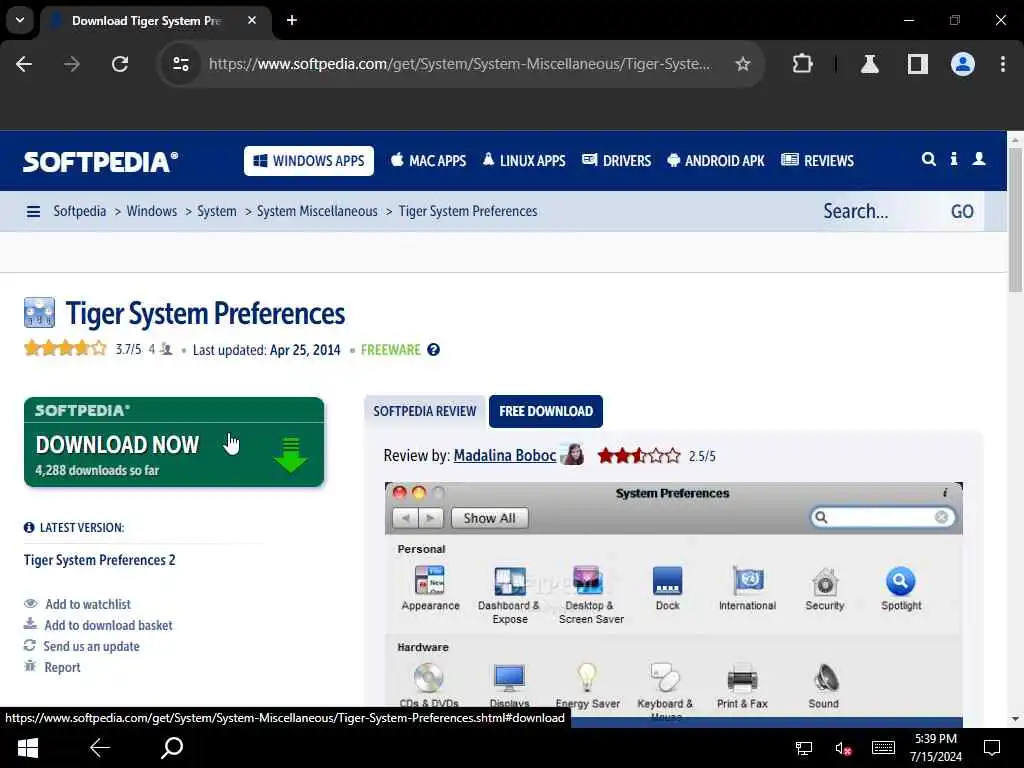Go to Windows breadcrumb link

click(x=152, y=211)
